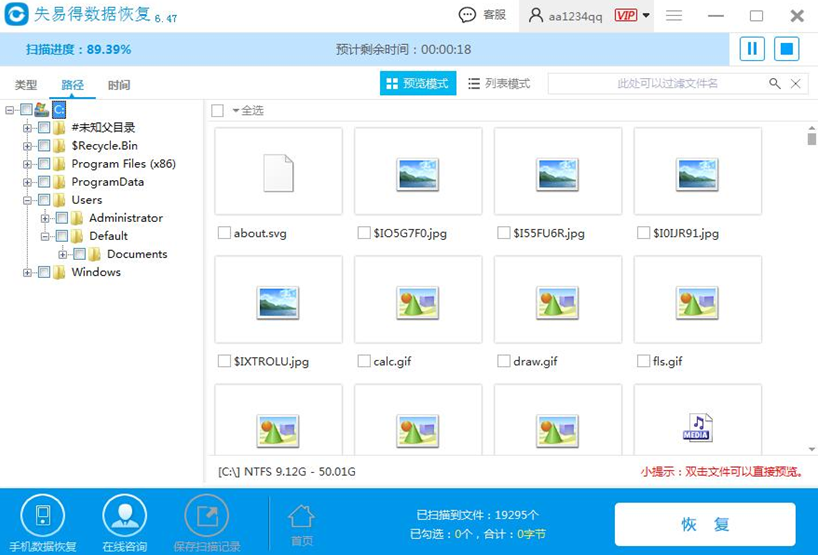Collapse the C: drive root node
This screenshot has width=818, height=555.
click(x=9, y=110)
